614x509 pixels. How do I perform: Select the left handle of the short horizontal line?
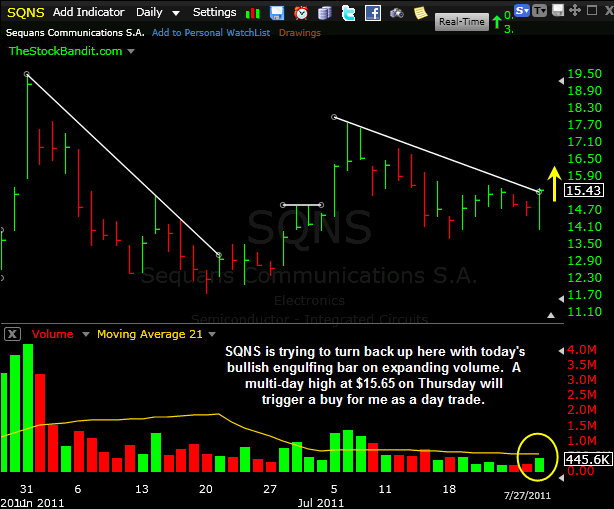coord(283,205)
